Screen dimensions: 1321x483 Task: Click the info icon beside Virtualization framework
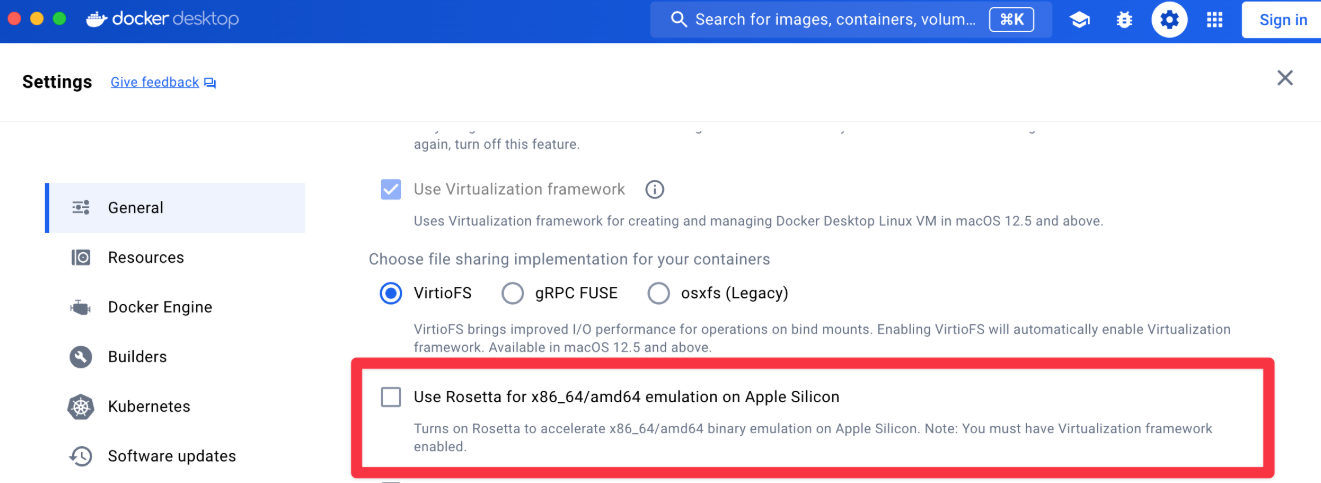(655, 189)
